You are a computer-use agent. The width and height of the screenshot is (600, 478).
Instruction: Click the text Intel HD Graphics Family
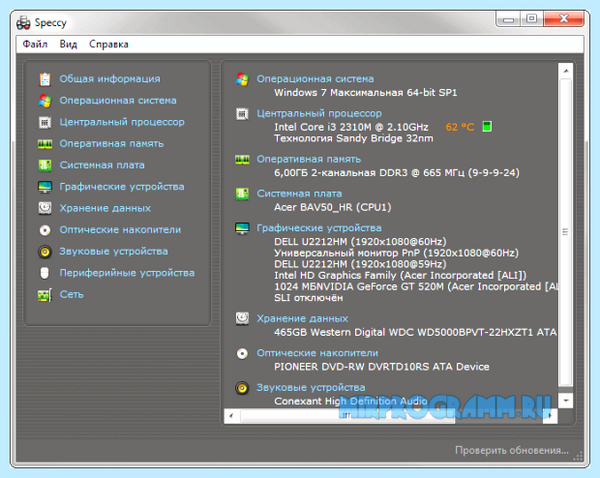click(x=335, y=276)
